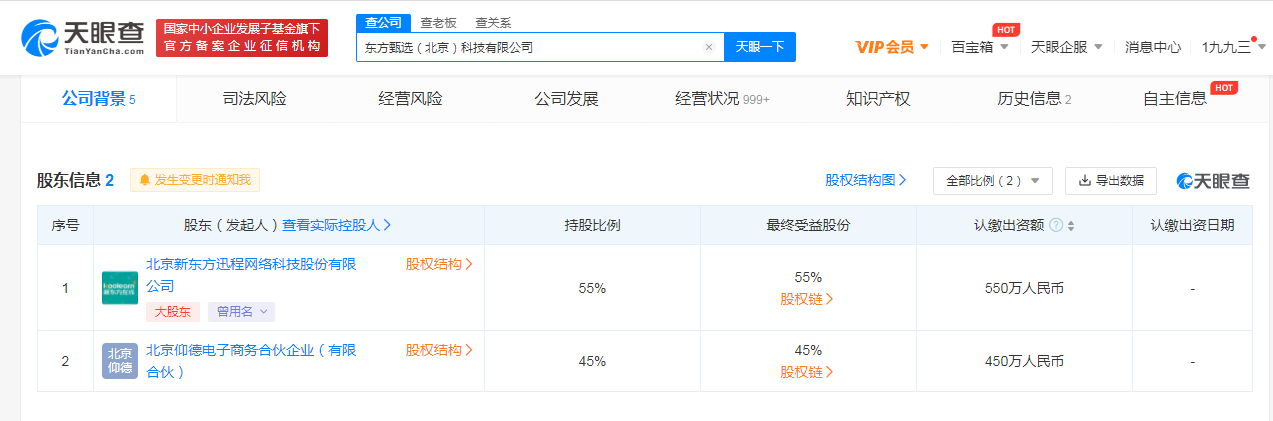
Task: Expand the 百宝箱 menu
Action: tap(979, 47)
